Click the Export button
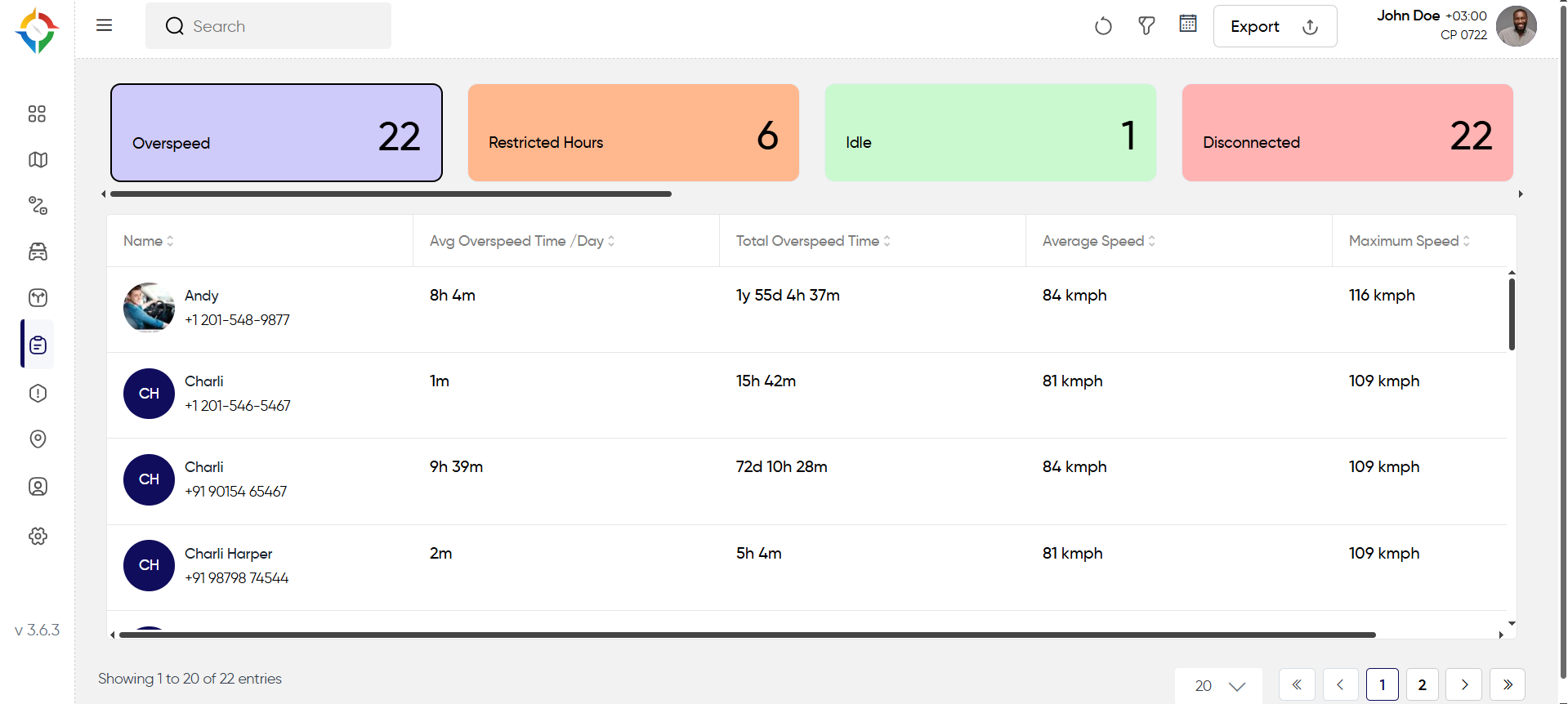This screenshot has height=704, width=1568. click(x=1275, y=26)
